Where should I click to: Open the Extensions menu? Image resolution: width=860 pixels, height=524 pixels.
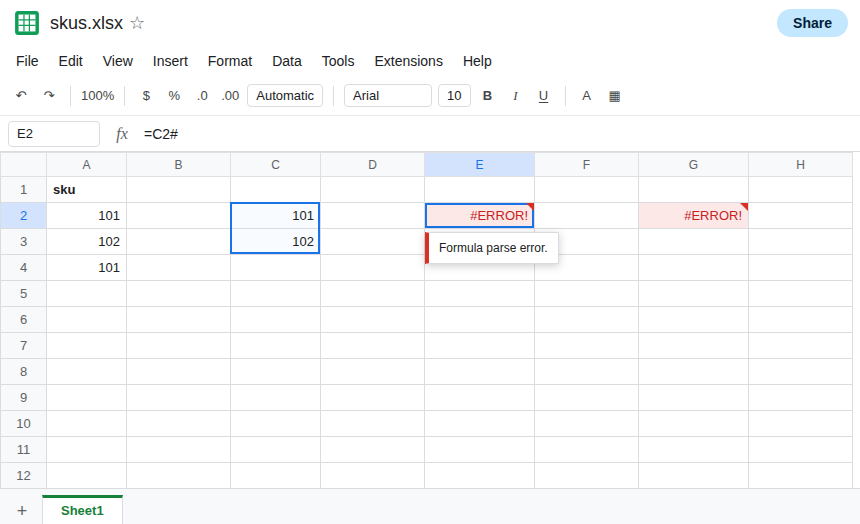409,61
